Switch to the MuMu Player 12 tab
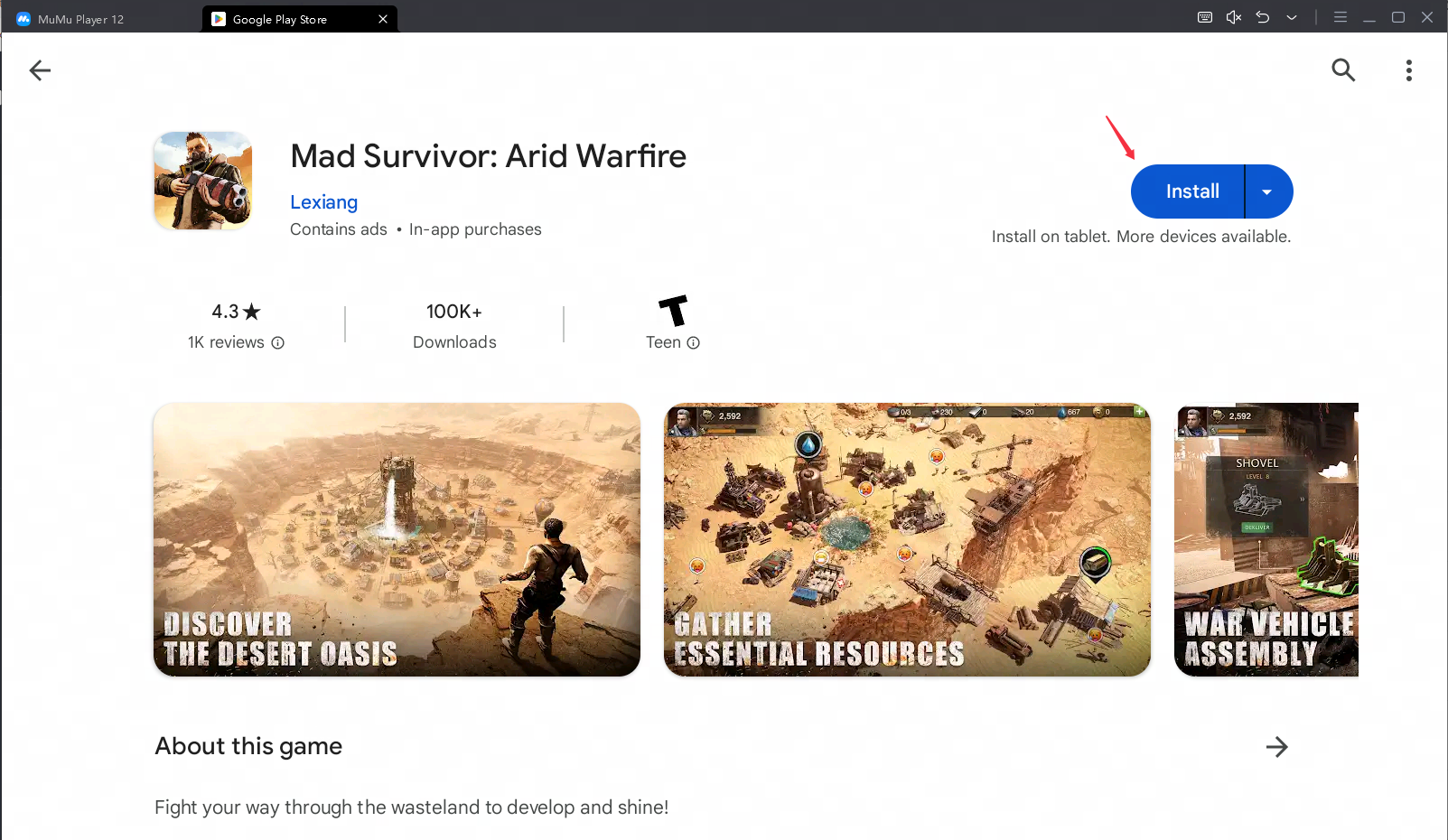Screen dimensions: 1448x840 pyautogui.click(x=81, y=19)
